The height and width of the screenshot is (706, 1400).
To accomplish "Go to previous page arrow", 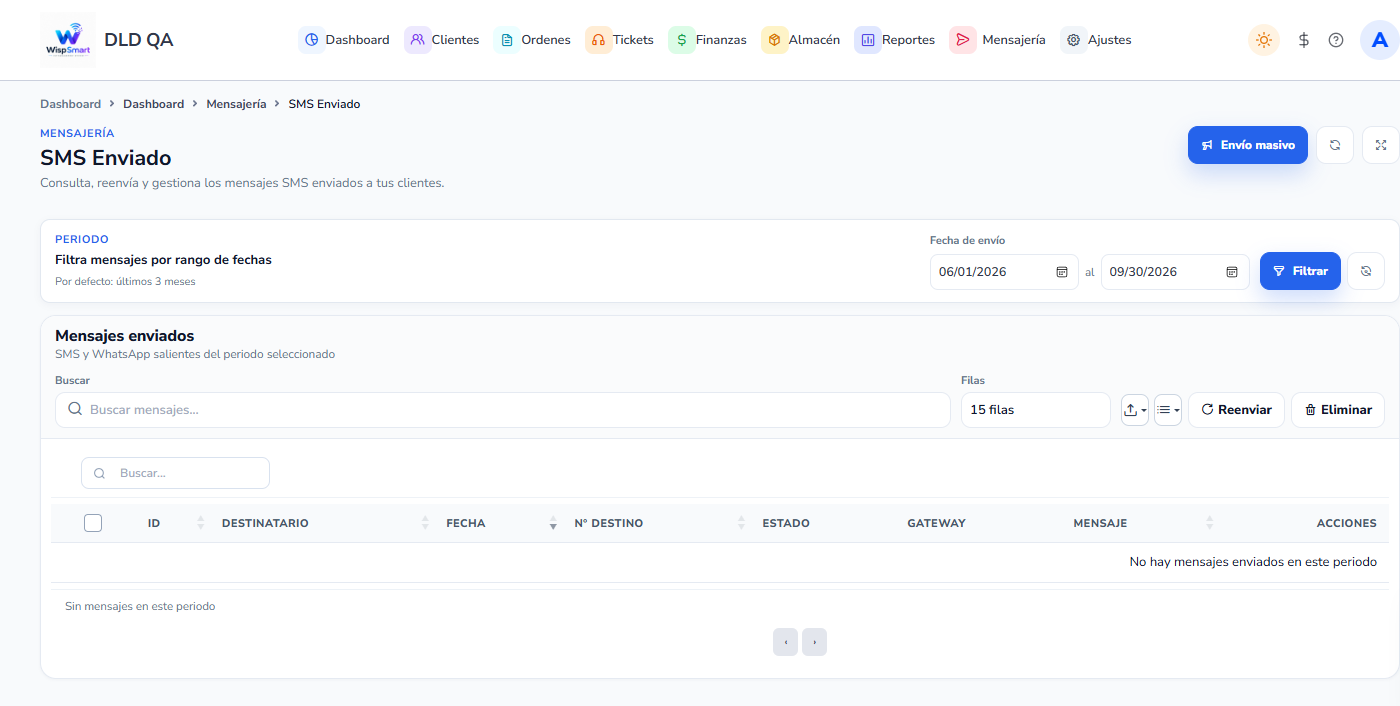I will pyautogui.click(x=785, y=642).
